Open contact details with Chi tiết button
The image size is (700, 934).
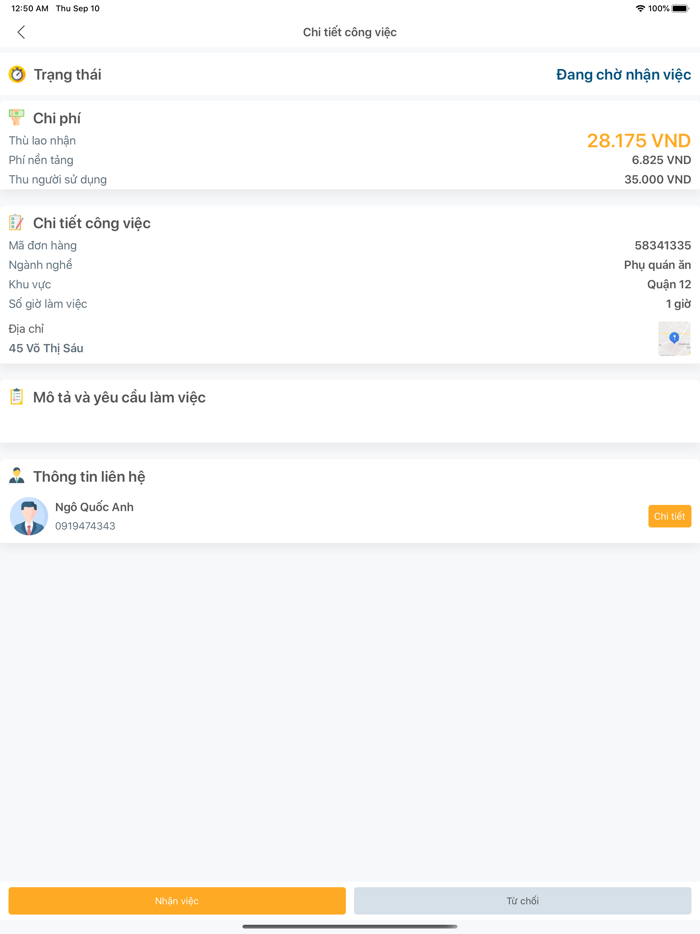point(669,516)
